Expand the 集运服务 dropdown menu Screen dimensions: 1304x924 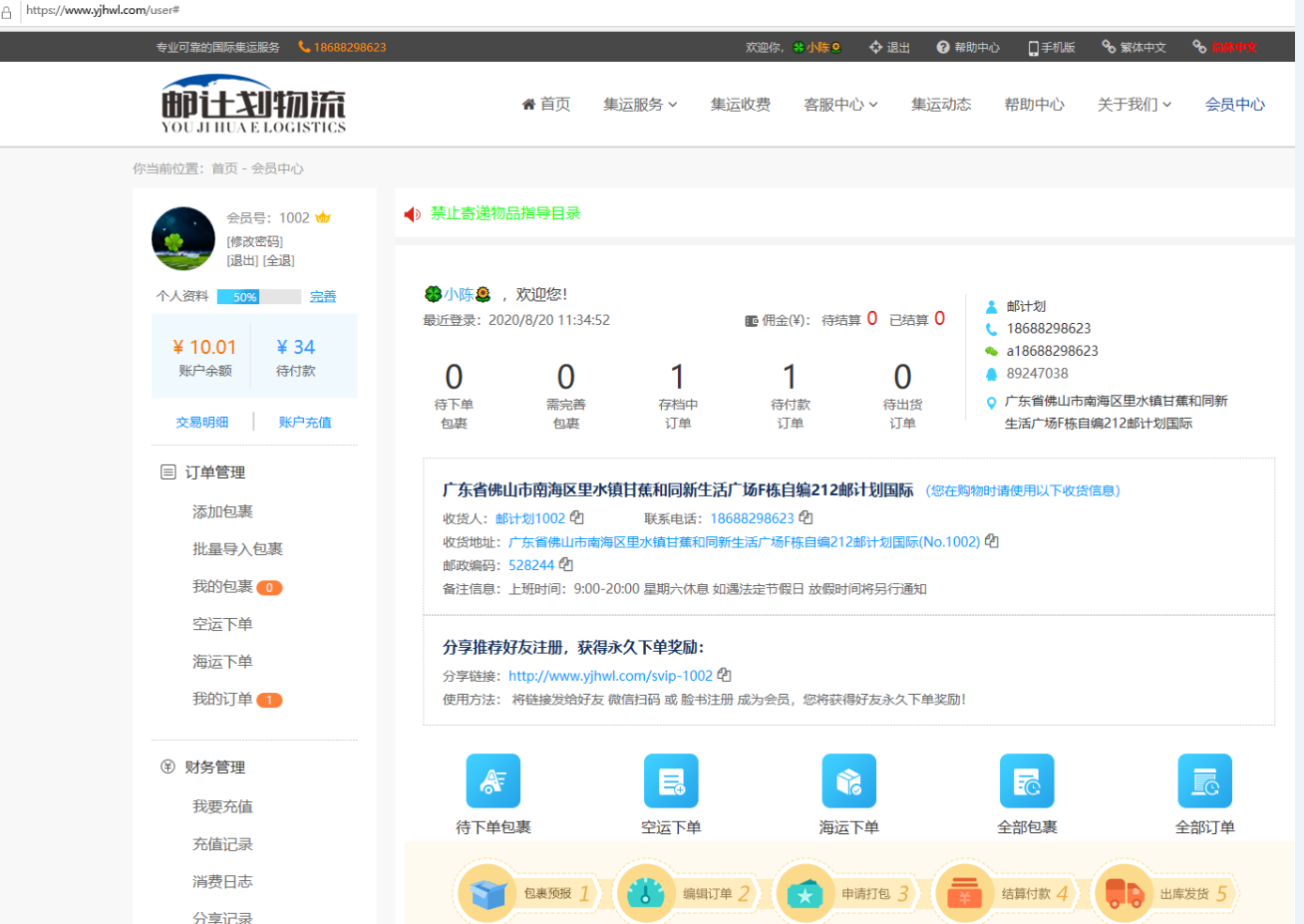click(x=640, y=104)
